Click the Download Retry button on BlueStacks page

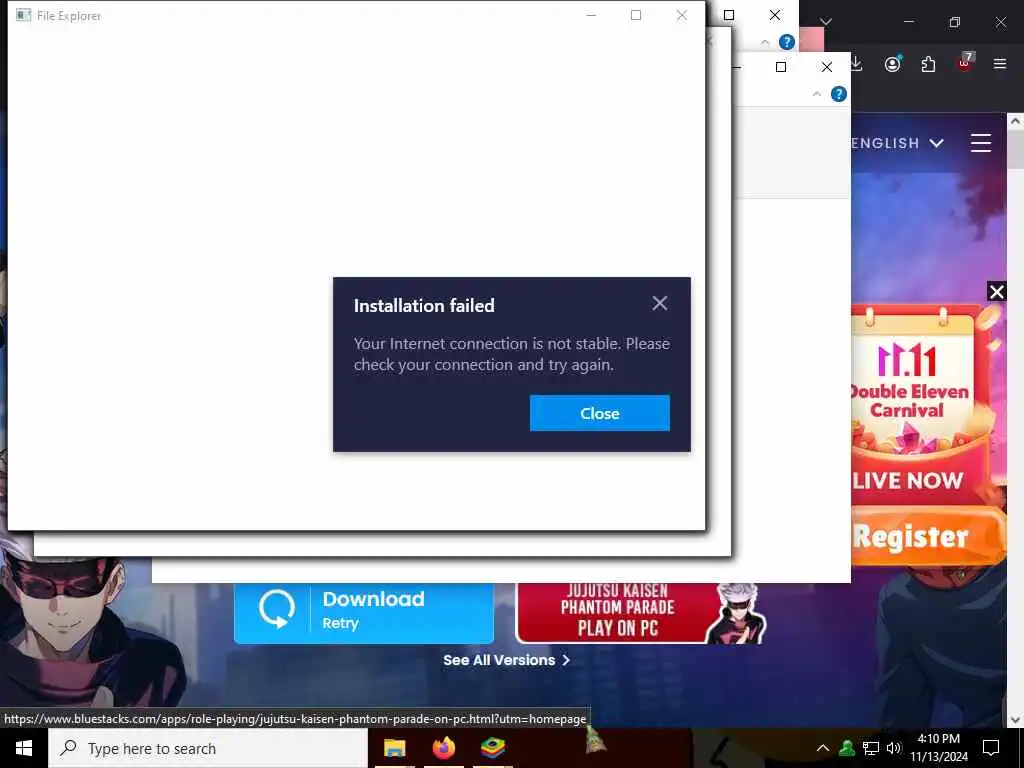point(364,613)
